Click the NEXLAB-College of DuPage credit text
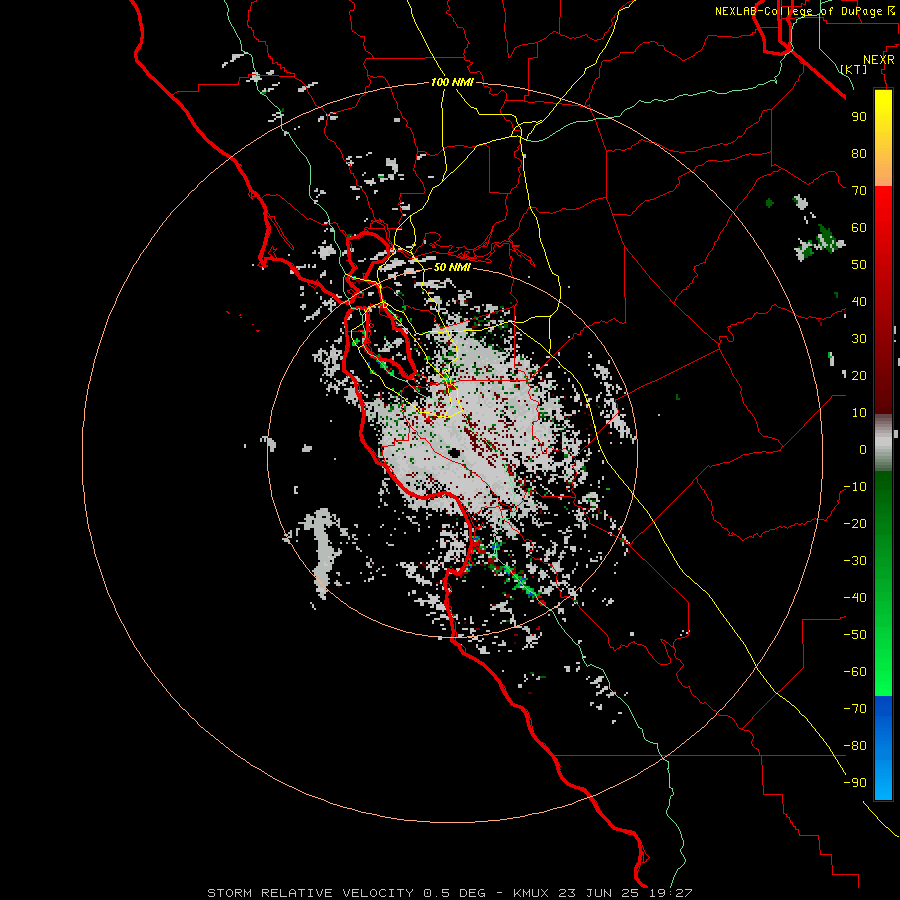900x900 pixels. (x=804, y=11)
